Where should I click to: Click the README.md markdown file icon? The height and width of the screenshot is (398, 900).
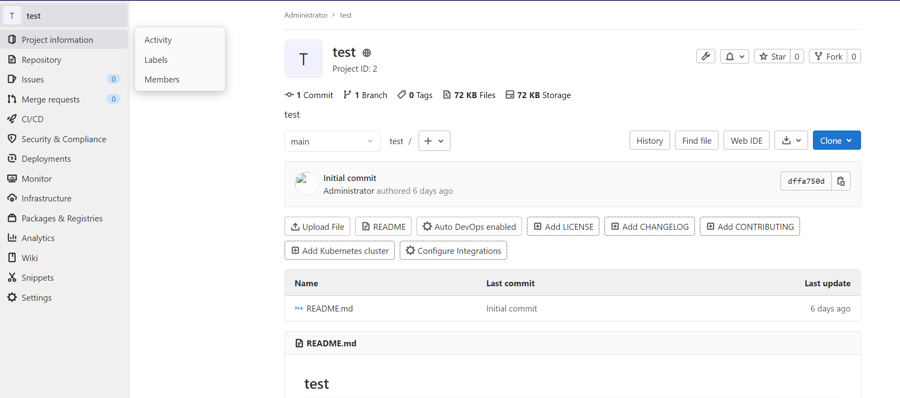click(298, 308)
